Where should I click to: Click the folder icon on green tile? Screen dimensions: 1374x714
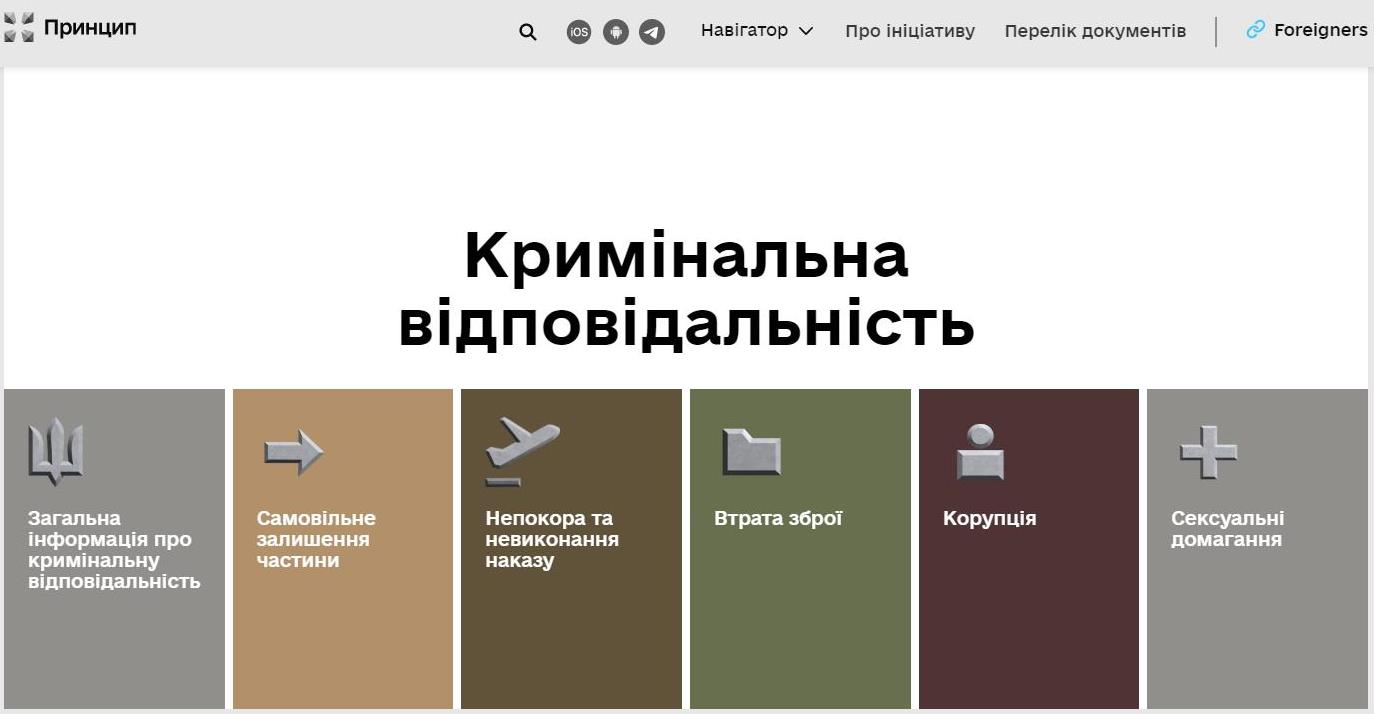(x=751, y=452)
